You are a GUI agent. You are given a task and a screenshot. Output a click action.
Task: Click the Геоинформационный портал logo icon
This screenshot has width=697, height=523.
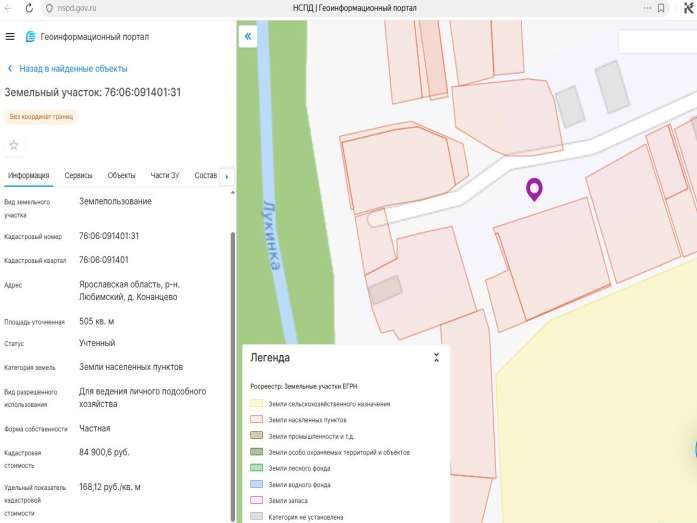pos(30,36)
